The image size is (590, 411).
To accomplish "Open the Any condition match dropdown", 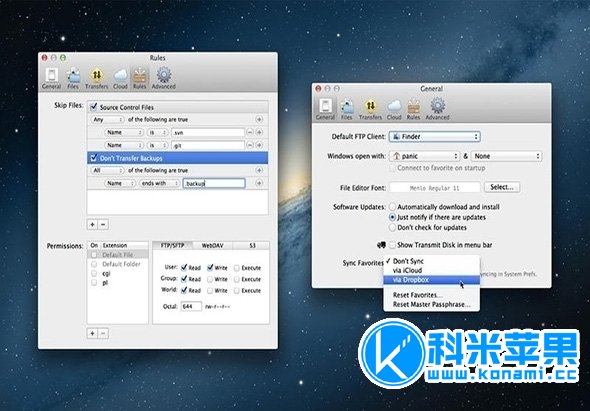I will tap(107, 119).
